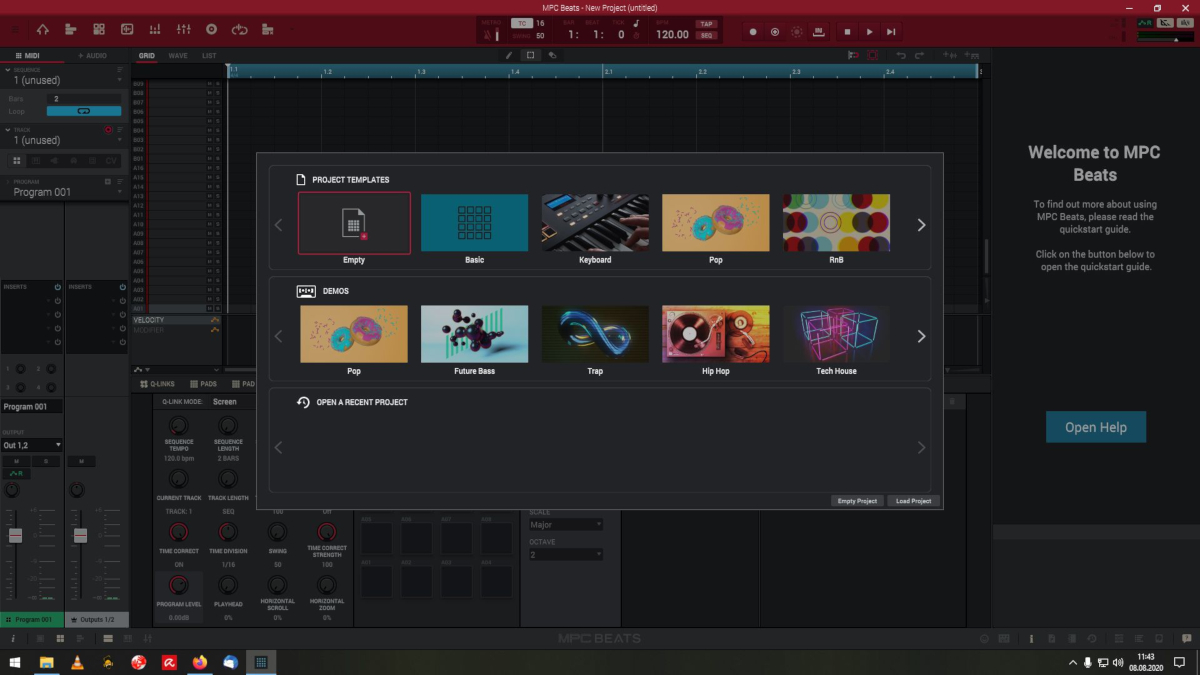Open the Next Sequence icon

point(269,30)
